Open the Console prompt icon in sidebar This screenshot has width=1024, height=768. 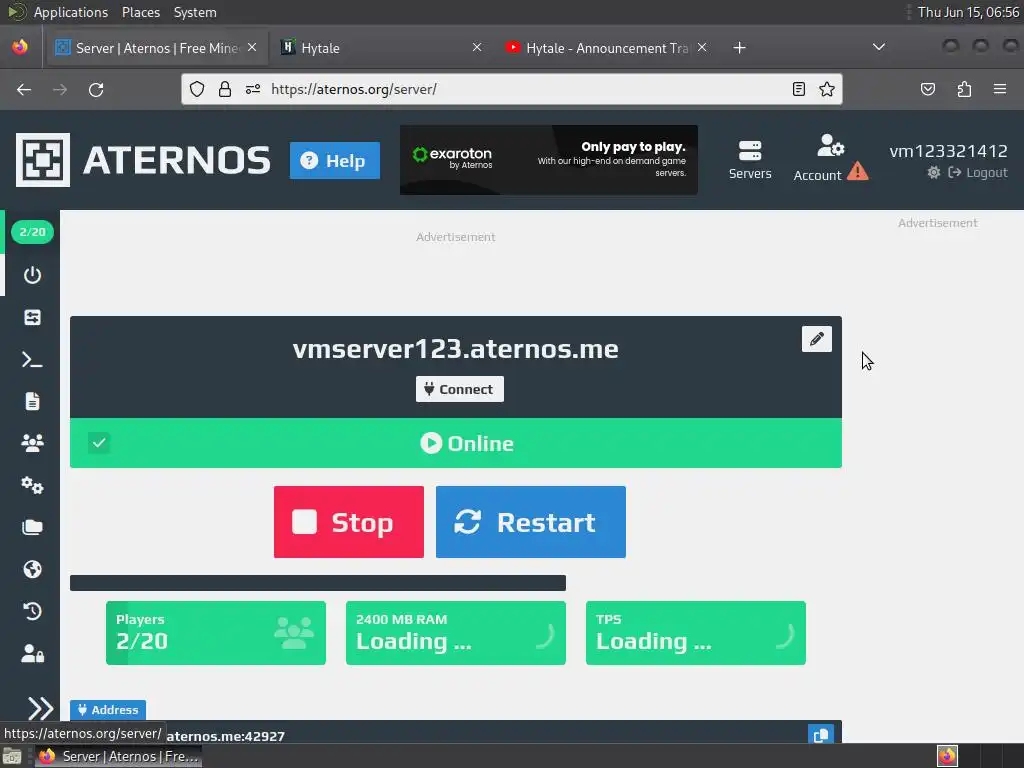point(32,359)
